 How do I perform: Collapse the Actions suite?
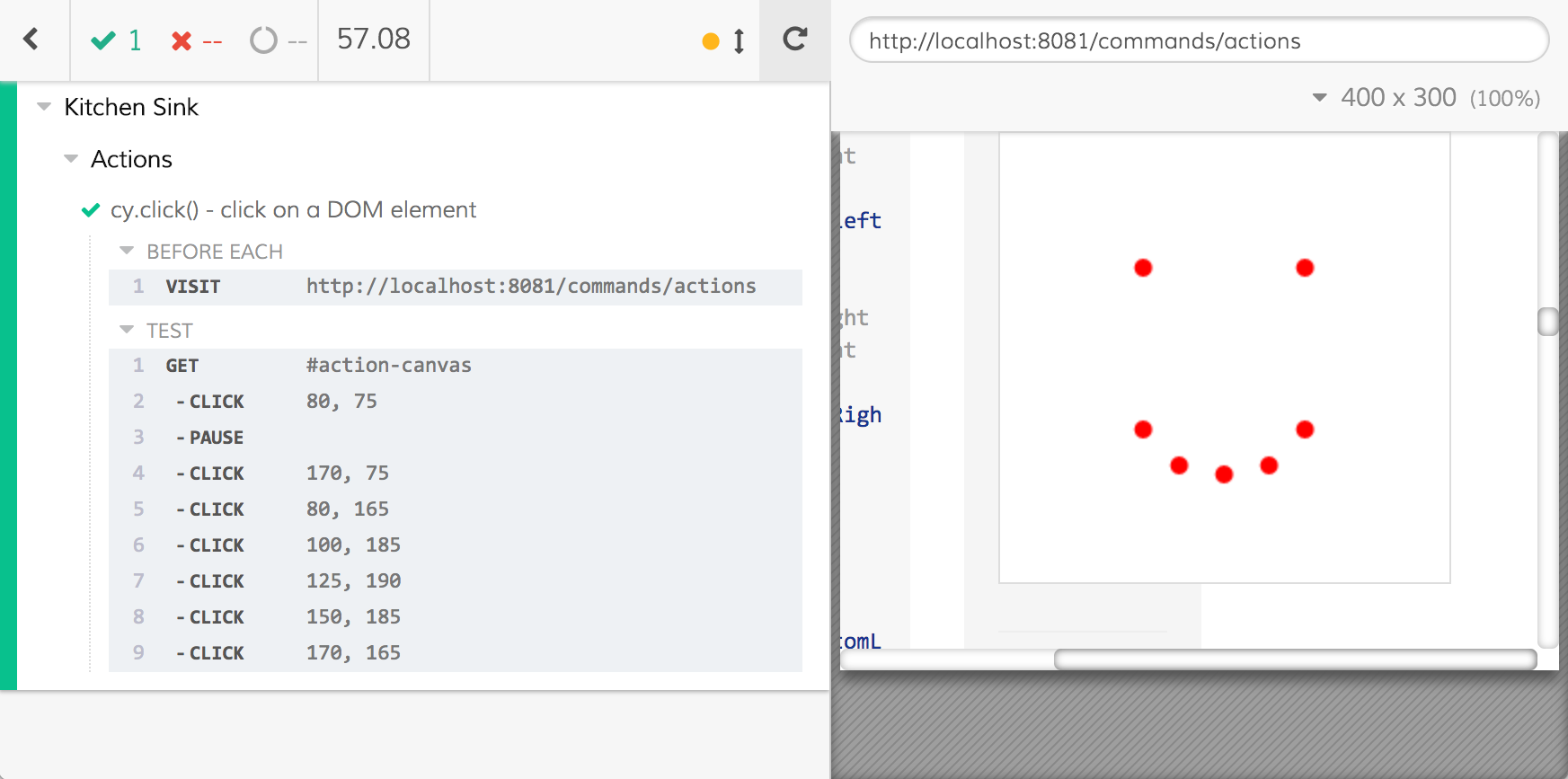pos(71,159)
